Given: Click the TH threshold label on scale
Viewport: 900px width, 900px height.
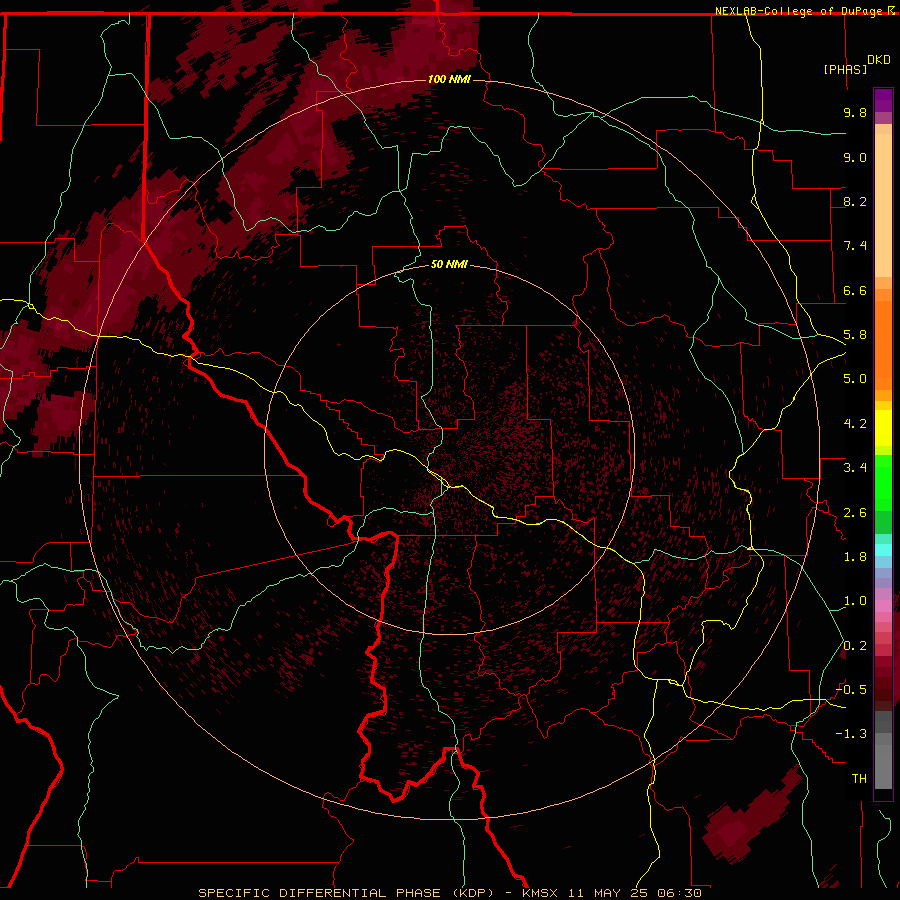Looking at the screenshot, I should tap(859, 779).
